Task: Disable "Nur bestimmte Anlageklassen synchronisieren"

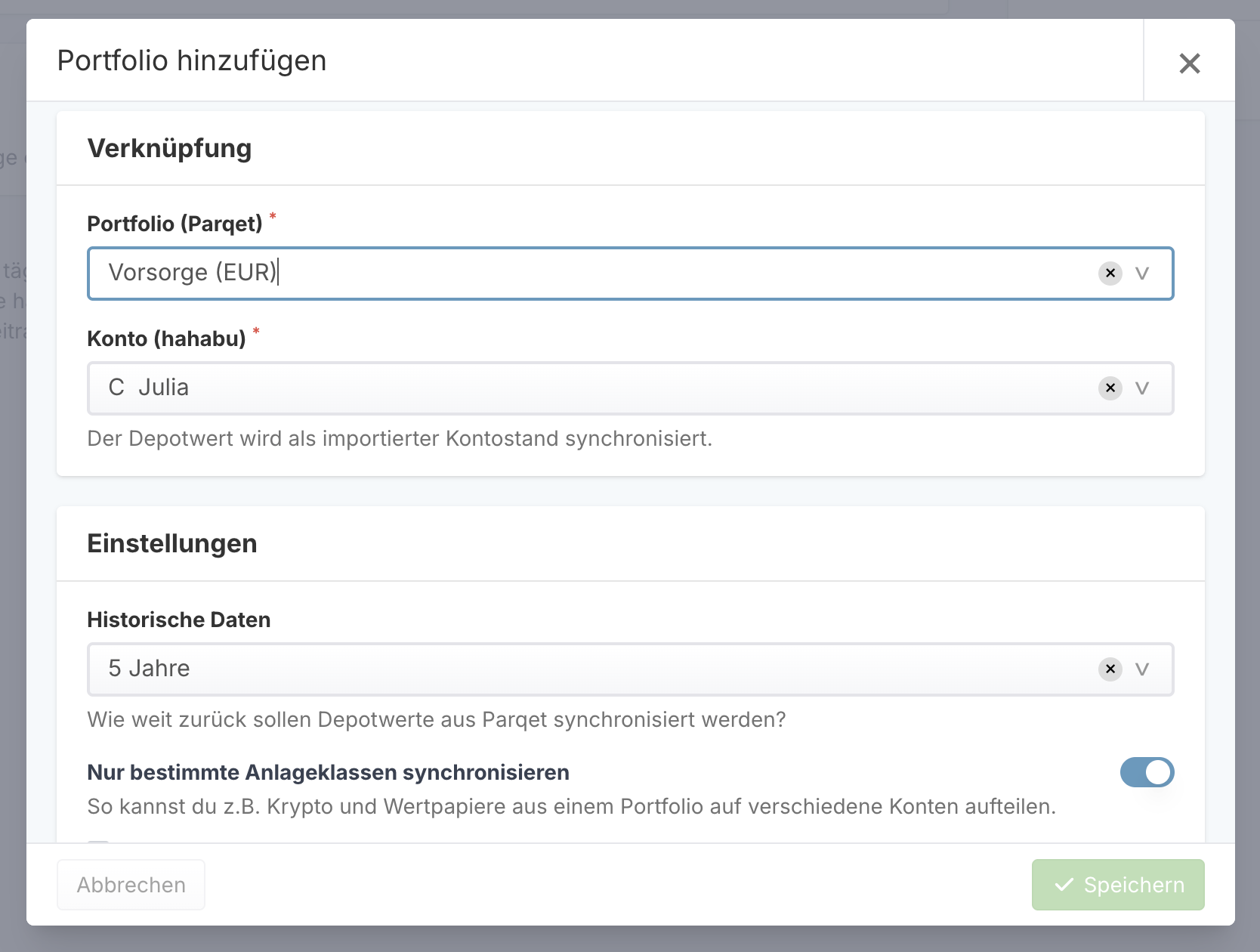Action: pos(1147,772)
